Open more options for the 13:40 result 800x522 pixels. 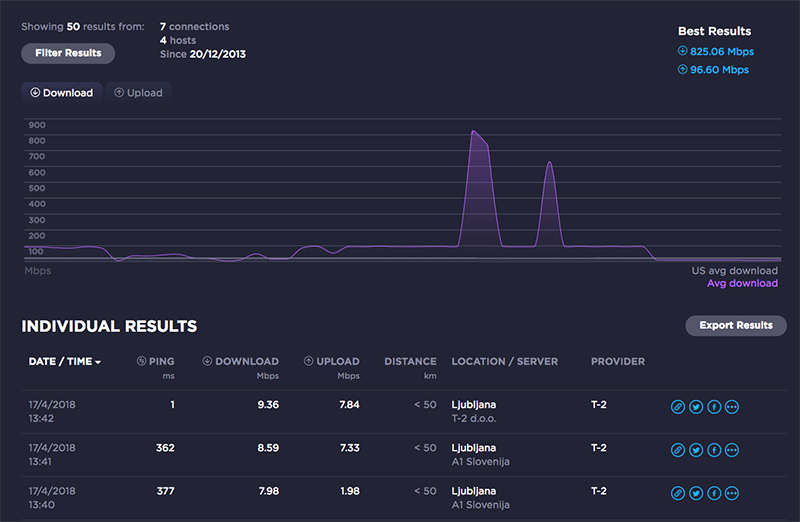[x=732, y=493]
